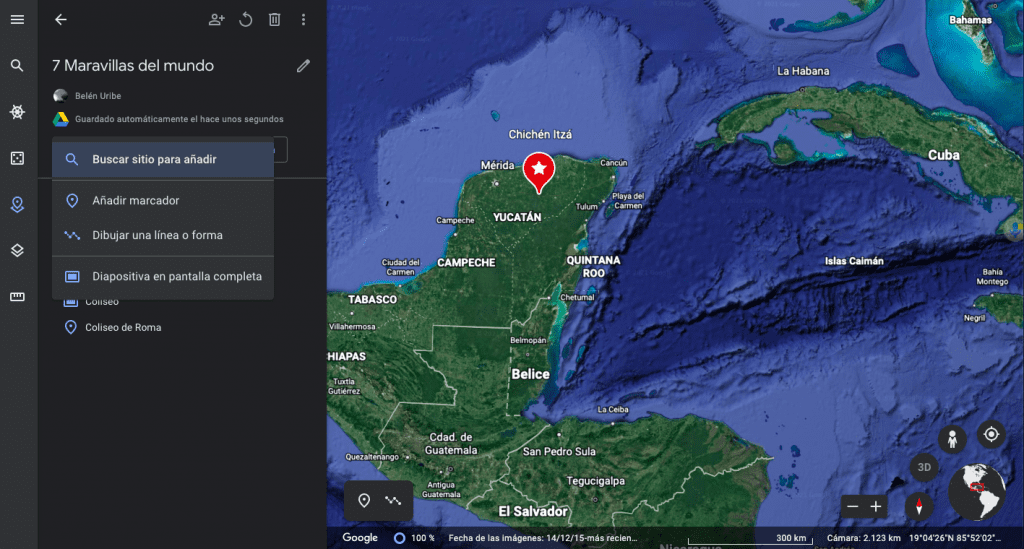This screenshot has width=1024, height=549.
Task: Choose 'Dibujar una línea o forma'
Action: 157,235
